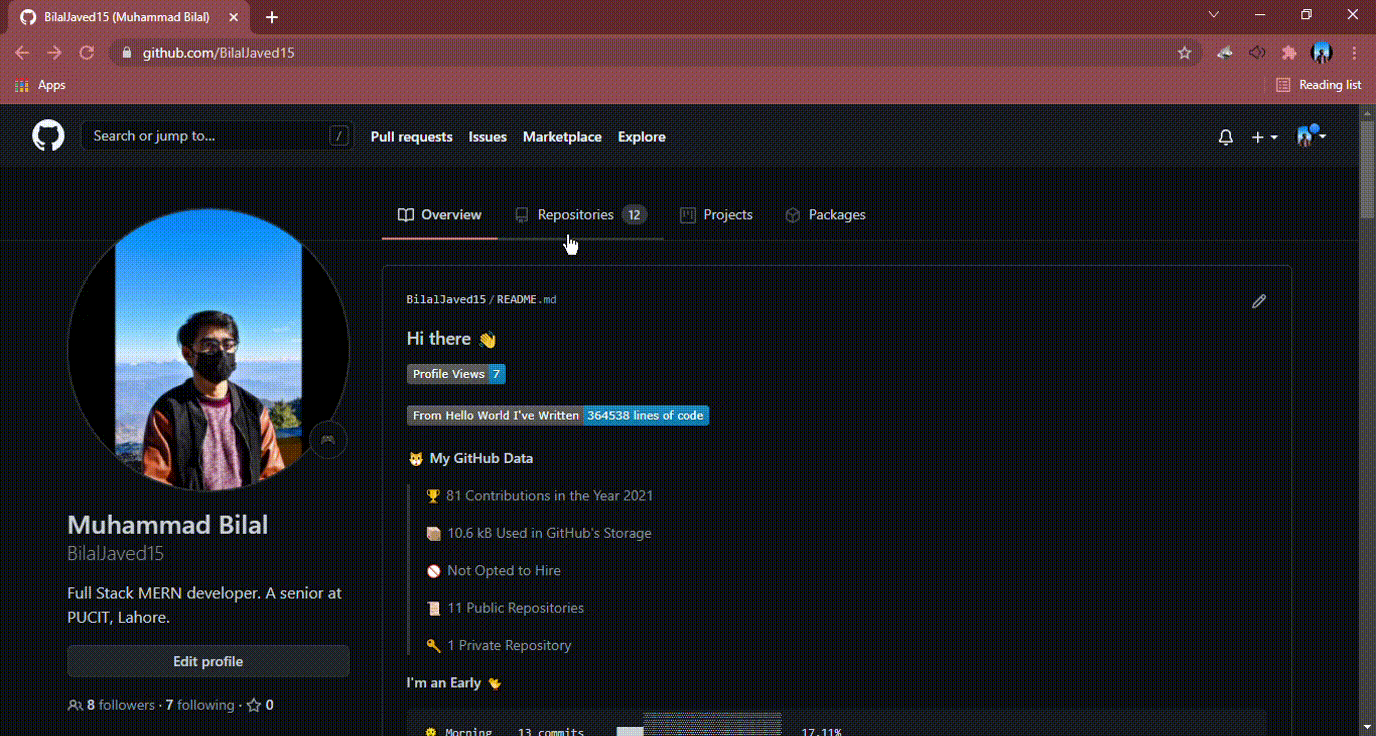Click the set status badge on avatar
Screen dimensions: 1376x736
[328, 439]
